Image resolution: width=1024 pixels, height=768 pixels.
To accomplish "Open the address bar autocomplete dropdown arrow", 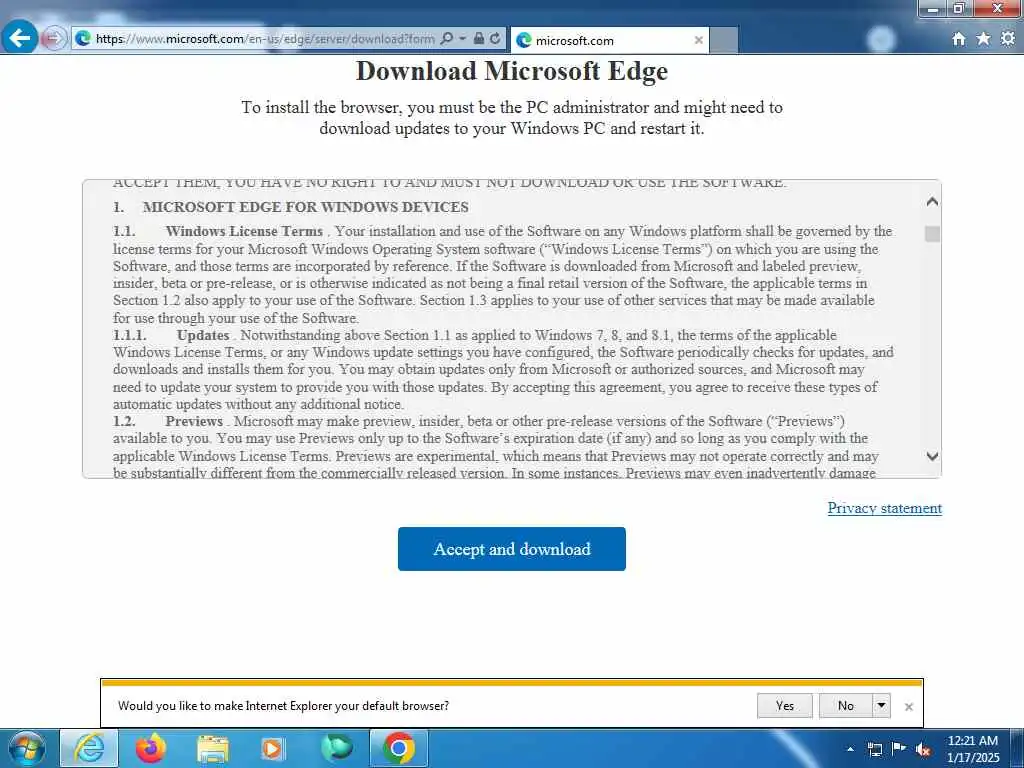I will point(462,39).
